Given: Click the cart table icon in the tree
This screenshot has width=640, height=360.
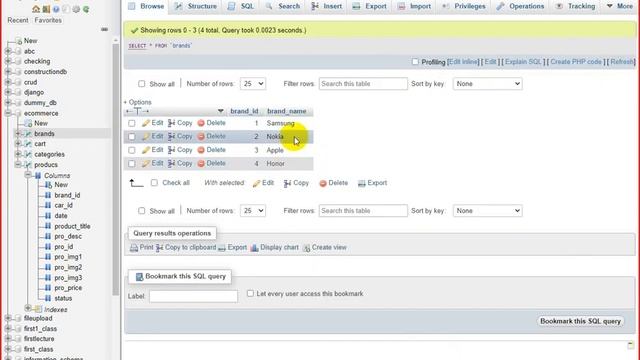Looking at the screenshot, I should tap(28, 144).
